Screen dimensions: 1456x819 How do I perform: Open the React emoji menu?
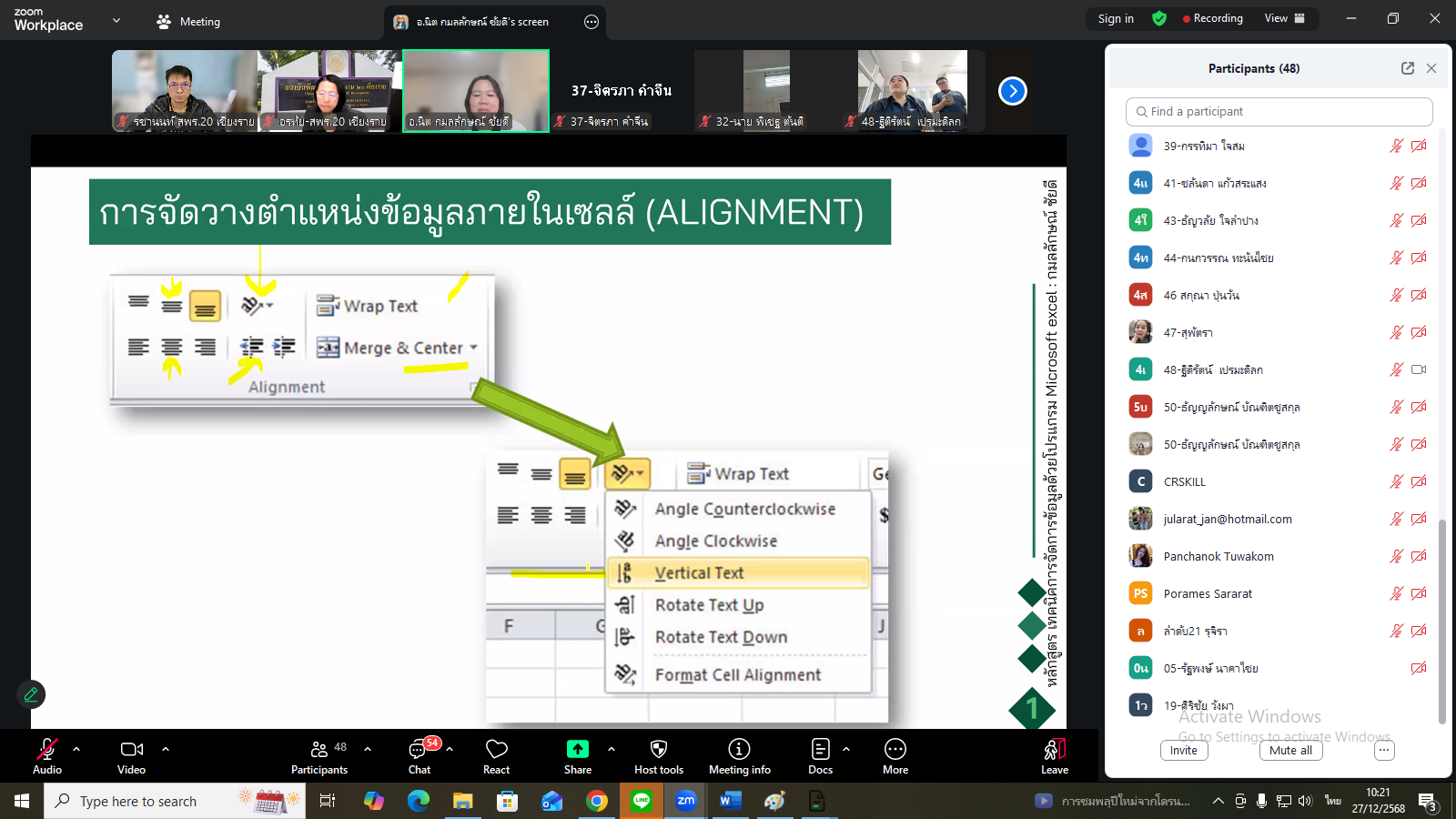[496, 749]
